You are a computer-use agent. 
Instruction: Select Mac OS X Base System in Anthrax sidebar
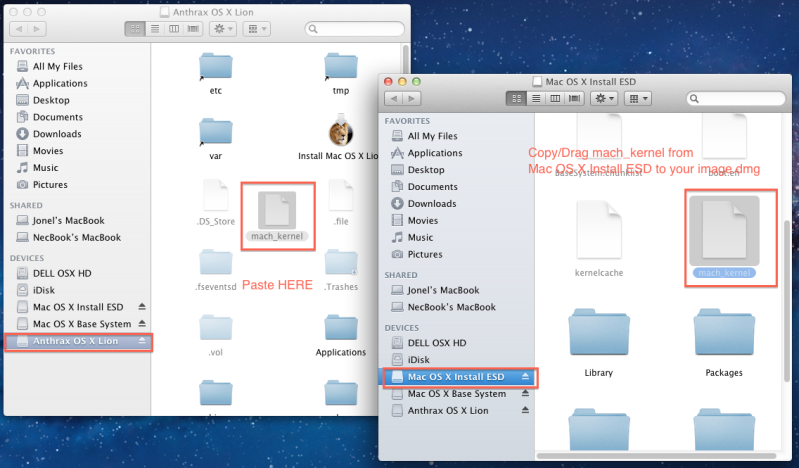(x=82, y=324)
